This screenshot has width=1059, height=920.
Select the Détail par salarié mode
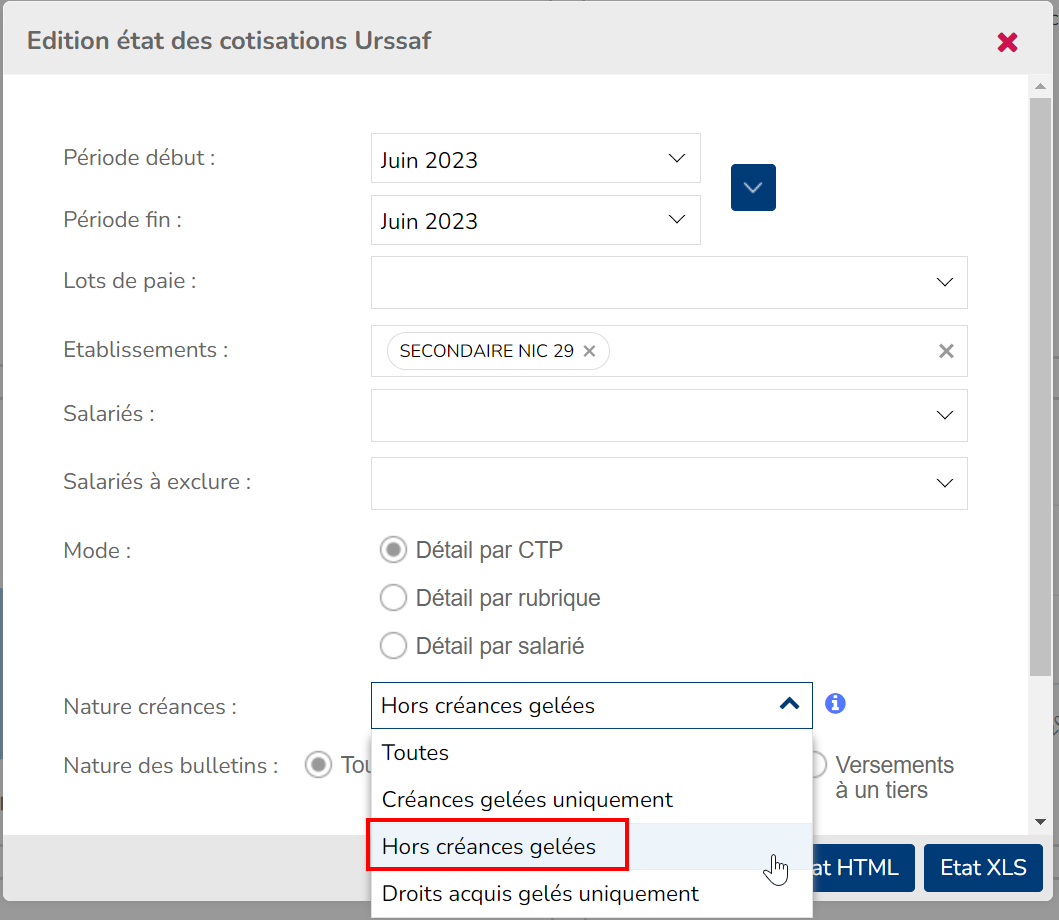pos(394,646)
